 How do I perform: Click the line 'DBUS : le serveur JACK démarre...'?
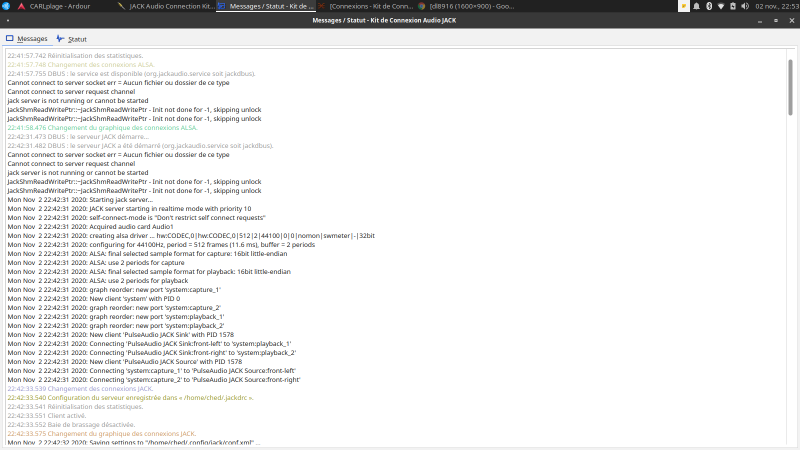pyautogui.click(x=78, y=137)
